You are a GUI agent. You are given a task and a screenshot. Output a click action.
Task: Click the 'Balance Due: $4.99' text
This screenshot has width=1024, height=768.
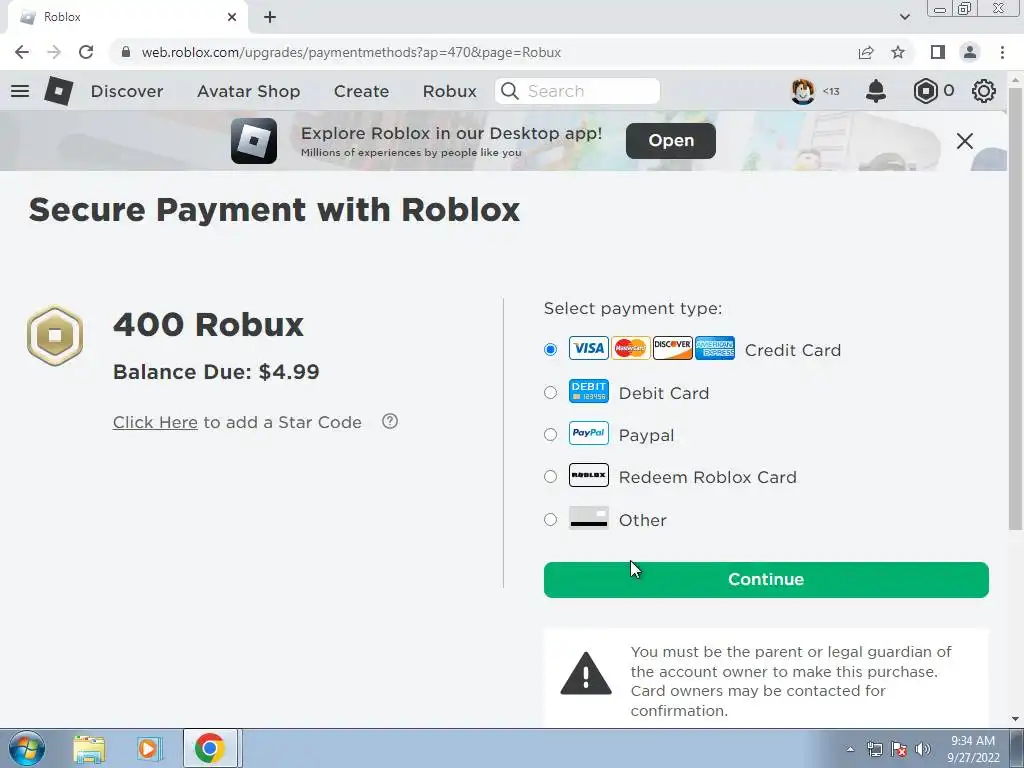pos(216,372)
